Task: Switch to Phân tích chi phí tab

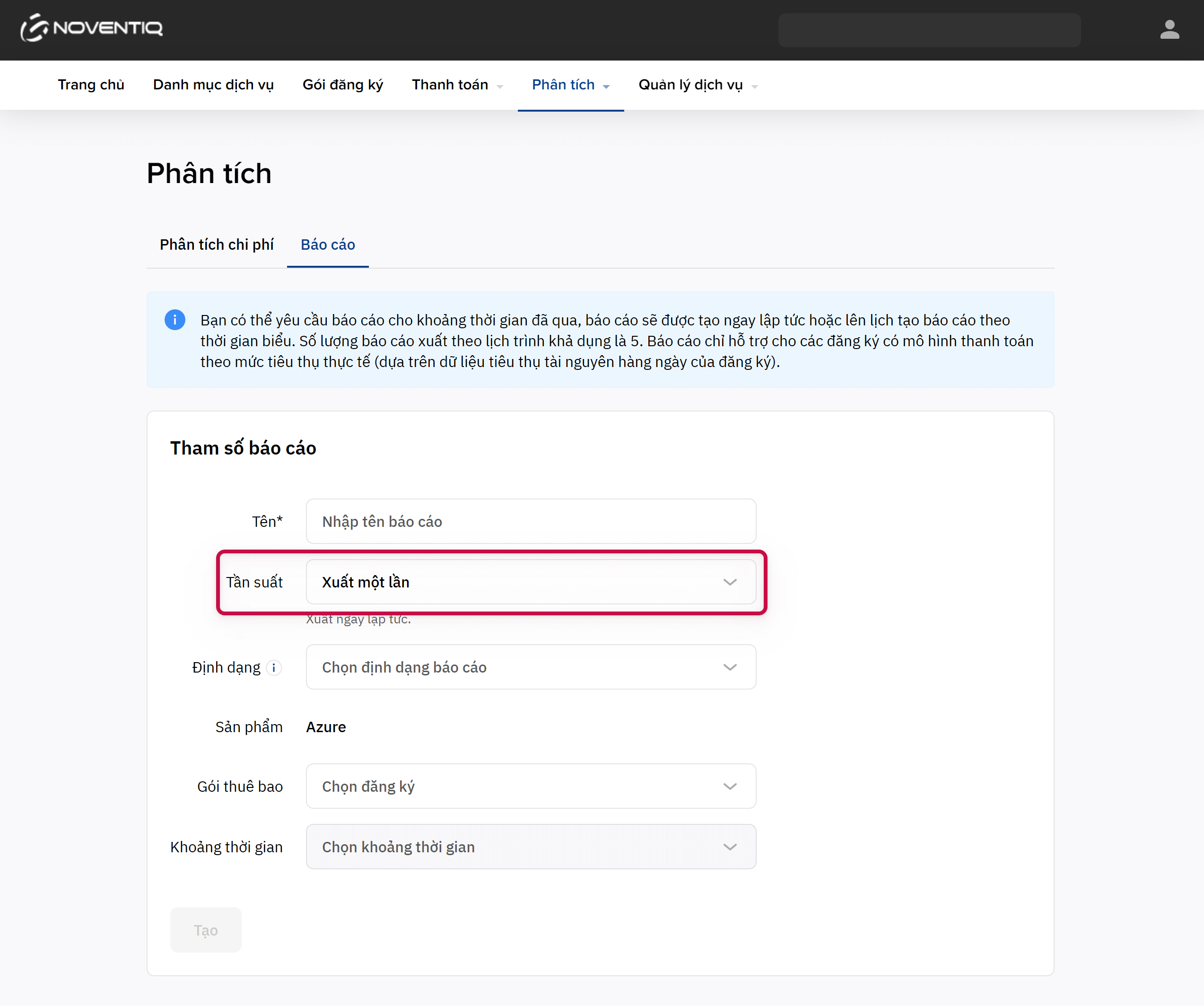Action: tap(216, 245)
